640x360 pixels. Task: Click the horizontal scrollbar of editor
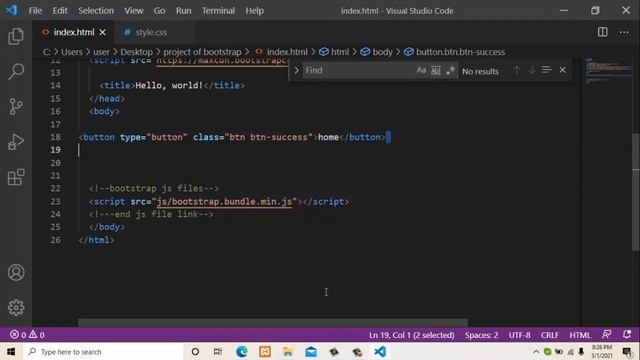273,322
